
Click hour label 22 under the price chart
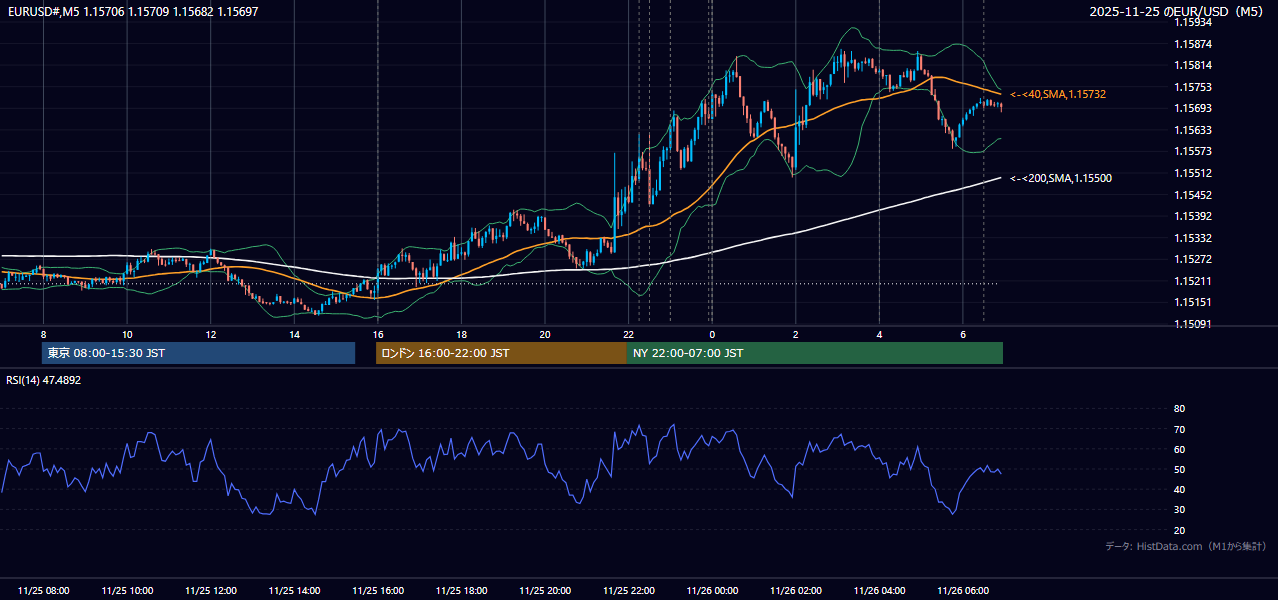(x=628, y=334)
